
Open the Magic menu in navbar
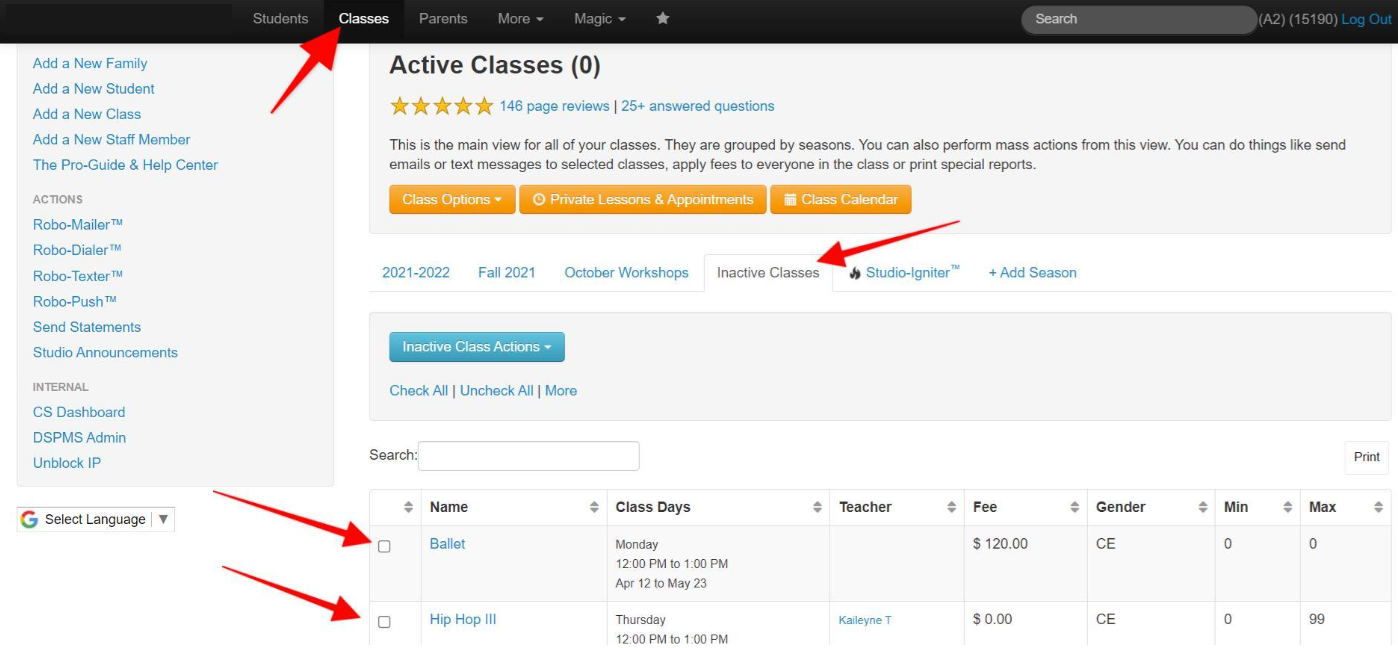pos(600,19)
